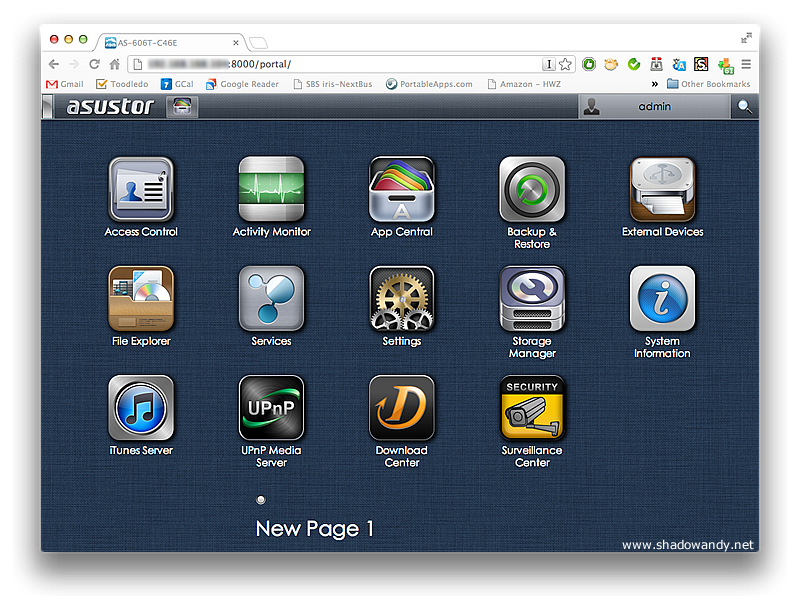Expand hidden bookmarks chevron

pos(655,84)
